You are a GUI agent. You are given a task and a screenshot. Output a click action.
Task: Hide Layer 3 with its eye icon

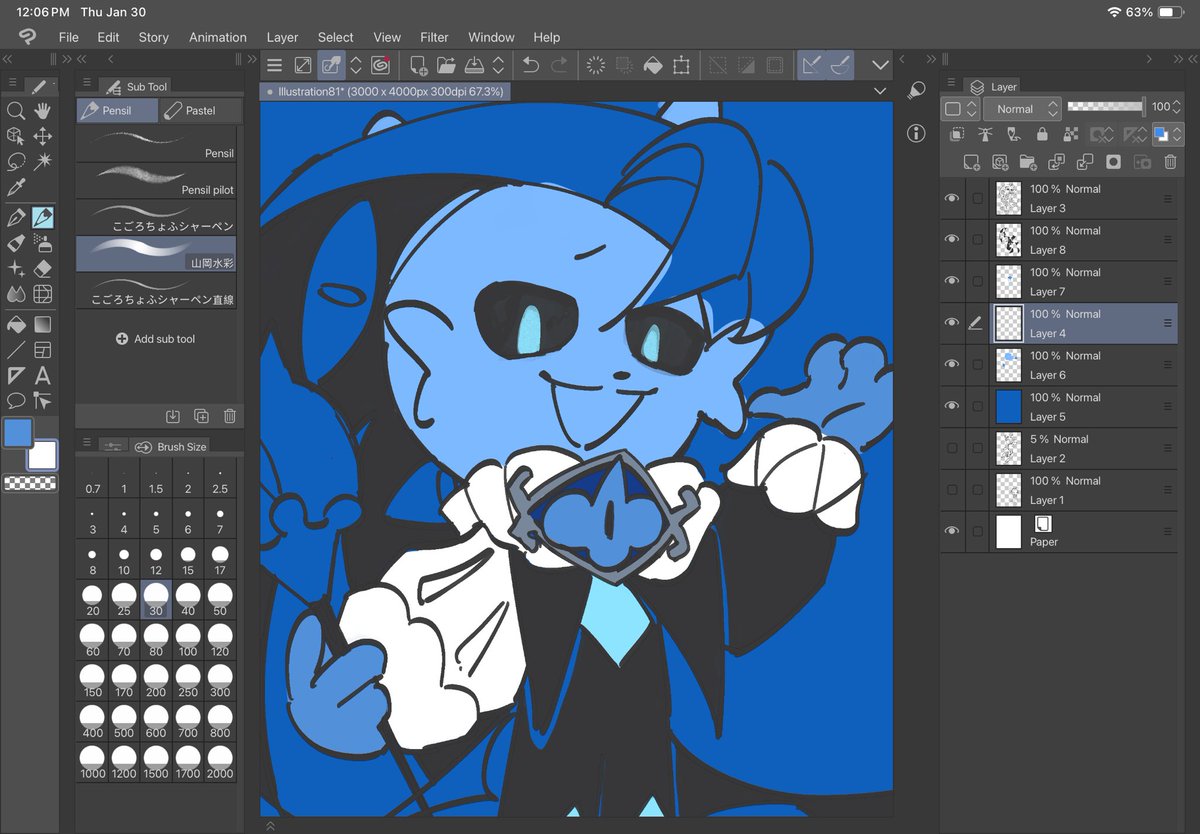(952, 198)
